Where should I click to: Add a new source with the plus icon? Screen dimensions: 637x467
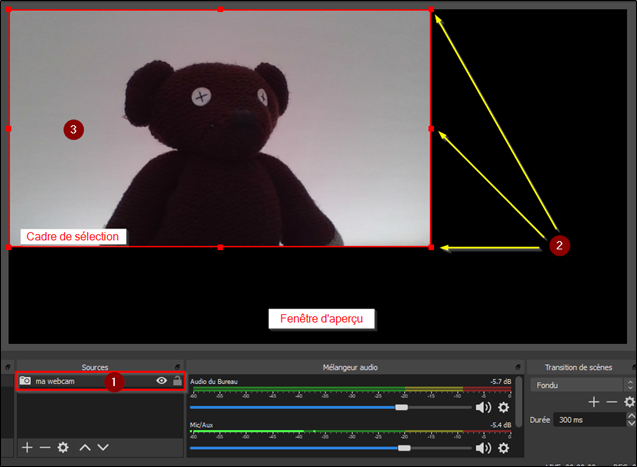[x=27, y=448]
